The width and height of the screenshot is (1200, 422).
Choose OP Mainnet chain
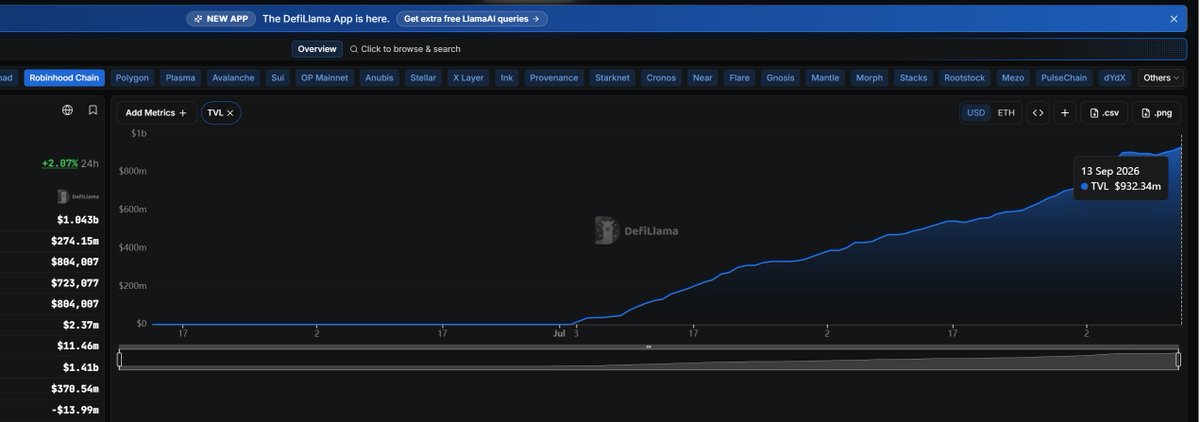click(325, 77)
